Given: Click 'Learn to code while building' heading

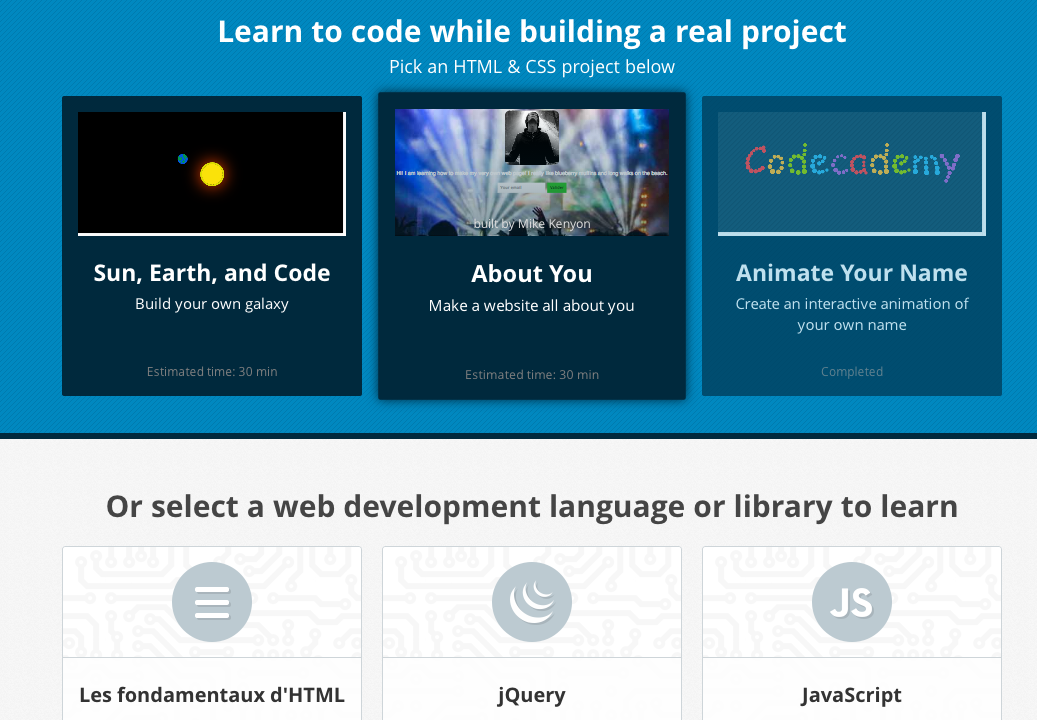Looking at the screenshot, I should [532, 31].
